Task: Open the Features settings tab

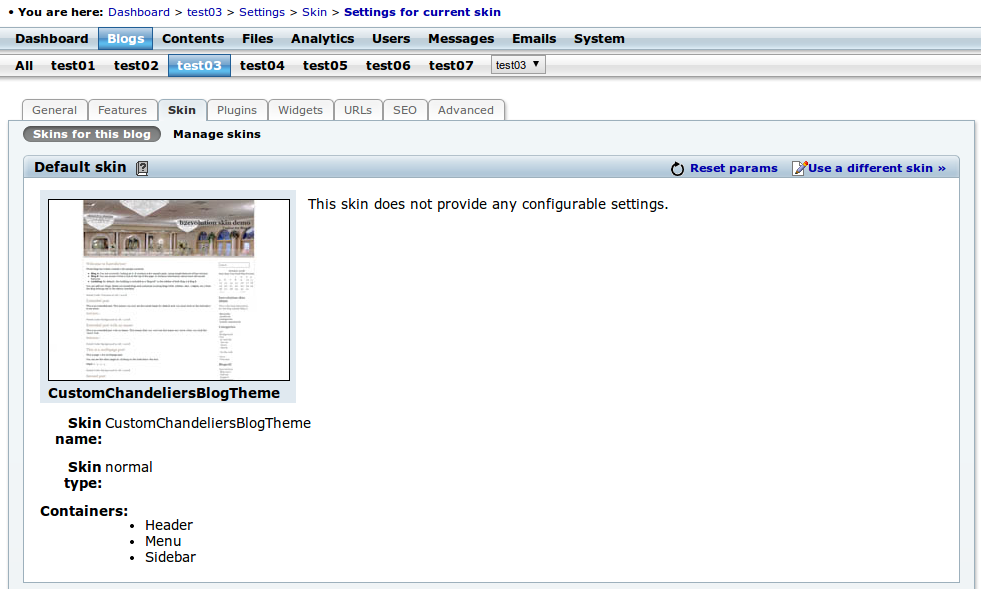Action: coord(123,110)
